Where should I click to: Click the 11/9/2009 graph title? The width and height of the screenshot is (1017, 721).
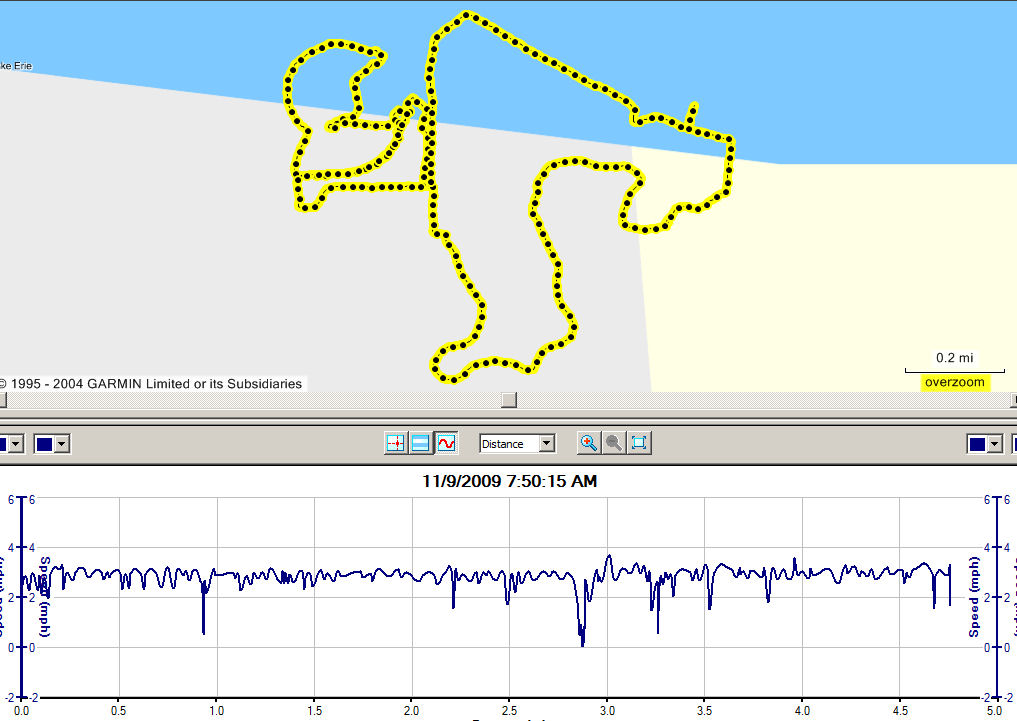tap(509, 481)
